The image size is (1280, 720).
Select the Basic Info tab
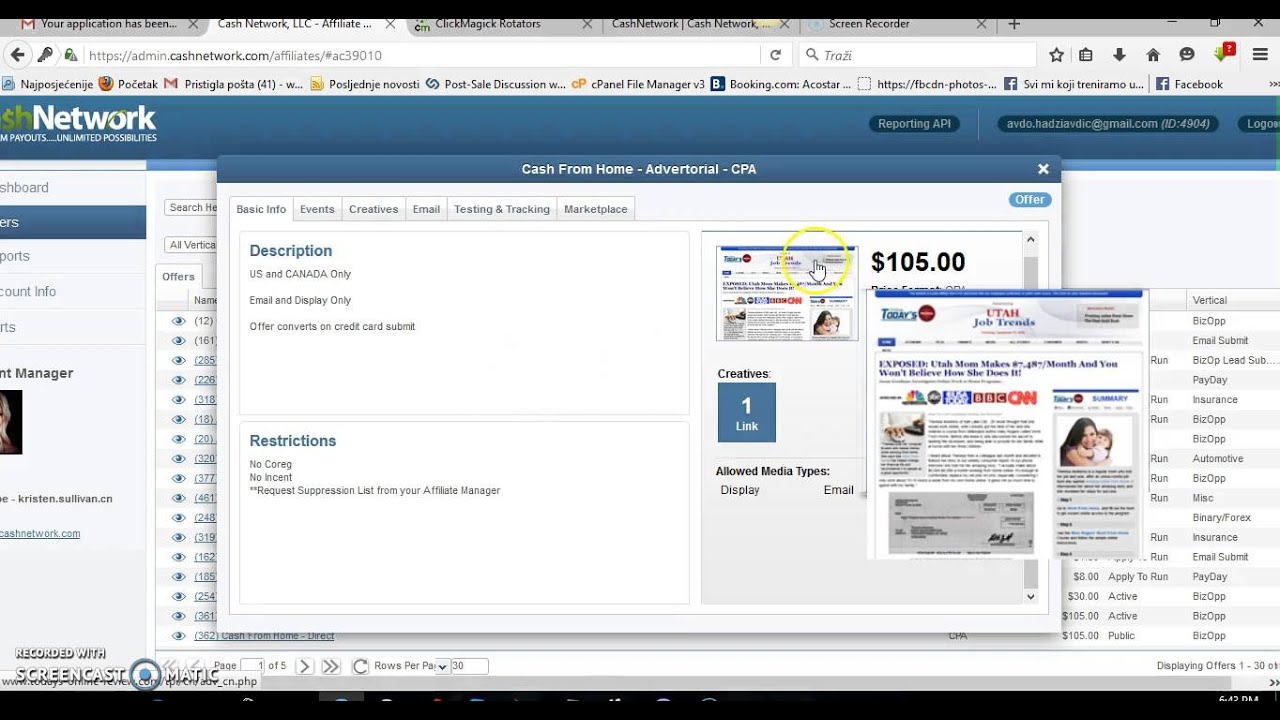[x=261, y=209]
